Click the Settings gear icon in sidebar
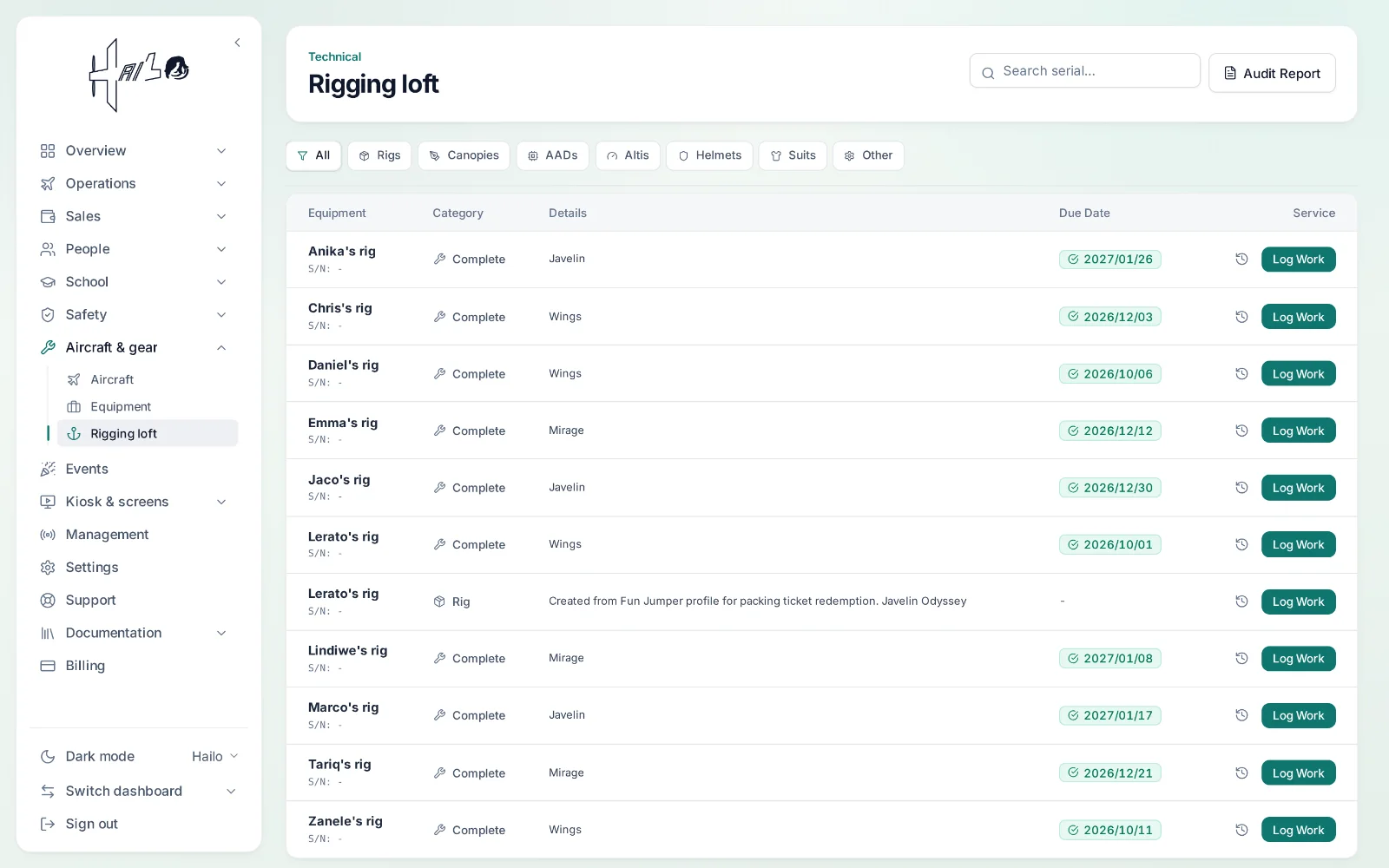 (48, 568)
